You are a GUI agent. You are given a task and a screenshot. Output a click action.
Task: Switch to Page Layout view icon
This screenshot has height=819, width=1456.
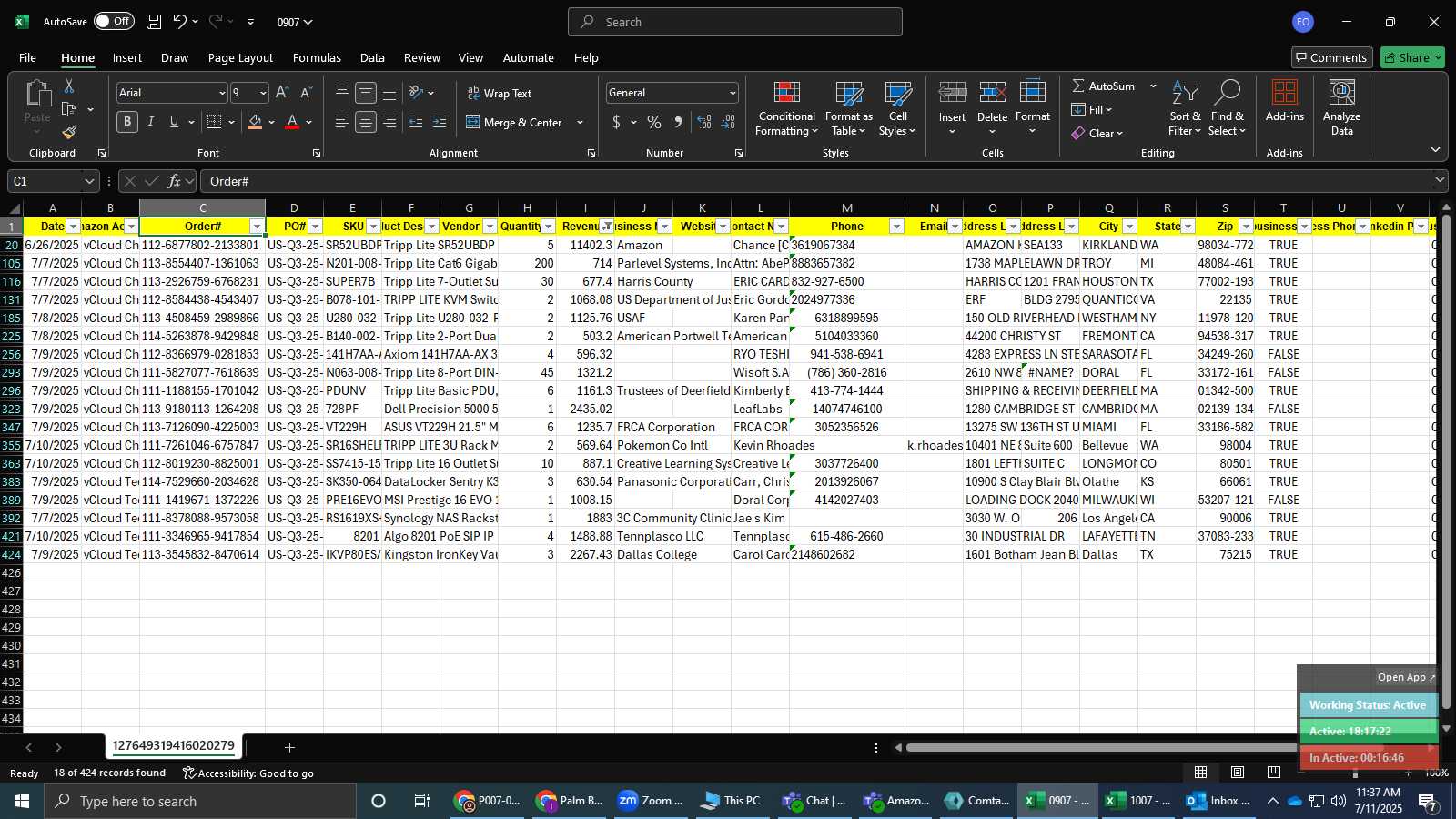pyautogui.click(x=1238, y=773)
